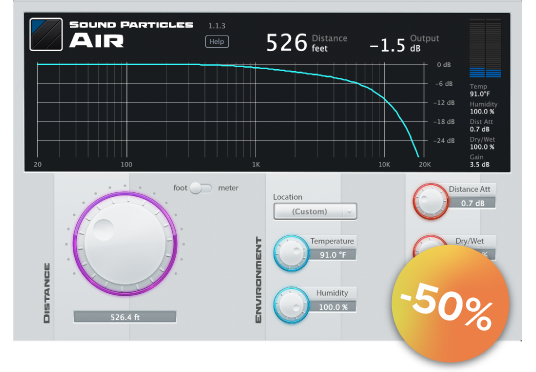Select the 91.0 °F temperature value field

click(x=333, y=255)
